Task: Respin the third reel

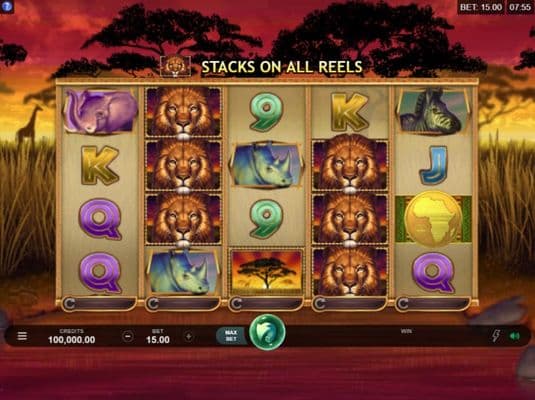Action: [266, 304]
